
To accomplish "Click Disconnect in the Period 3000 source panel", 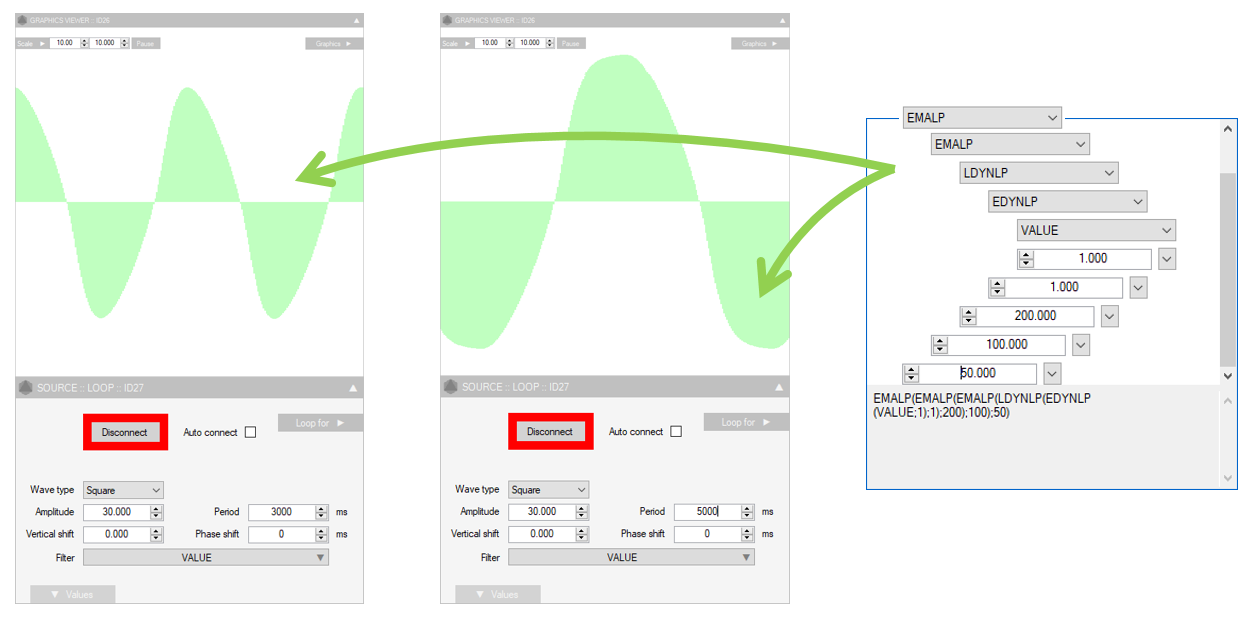I will [125, 432].
